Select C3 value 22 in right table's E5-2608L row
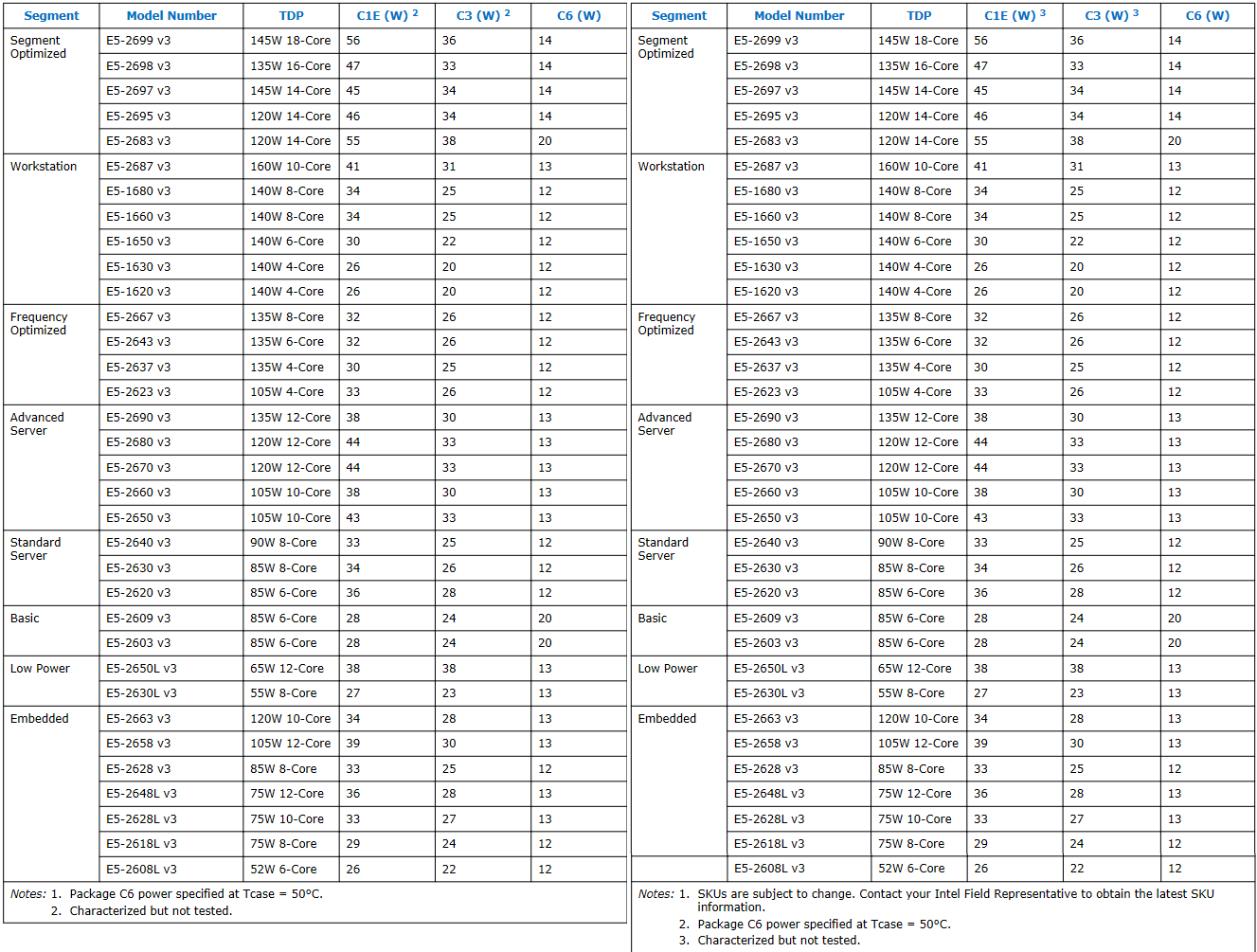The height and width of the screenshot is (952, 1257). point(1077,869)
